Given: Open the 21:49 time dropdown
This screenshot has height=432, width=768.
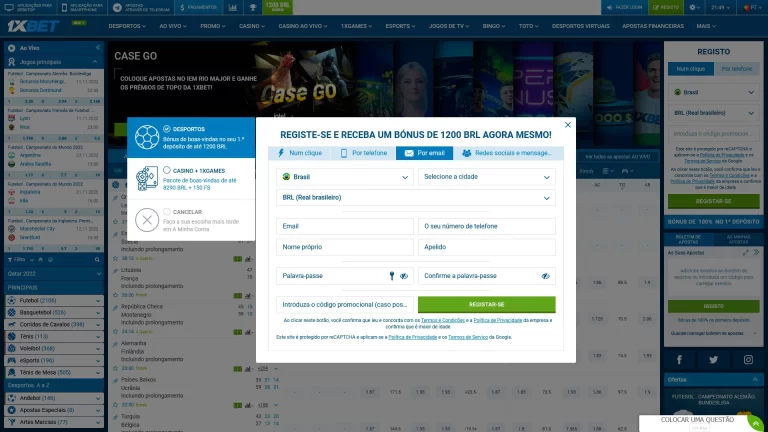Looking at the screenshot, I should (x=720, y=7).
